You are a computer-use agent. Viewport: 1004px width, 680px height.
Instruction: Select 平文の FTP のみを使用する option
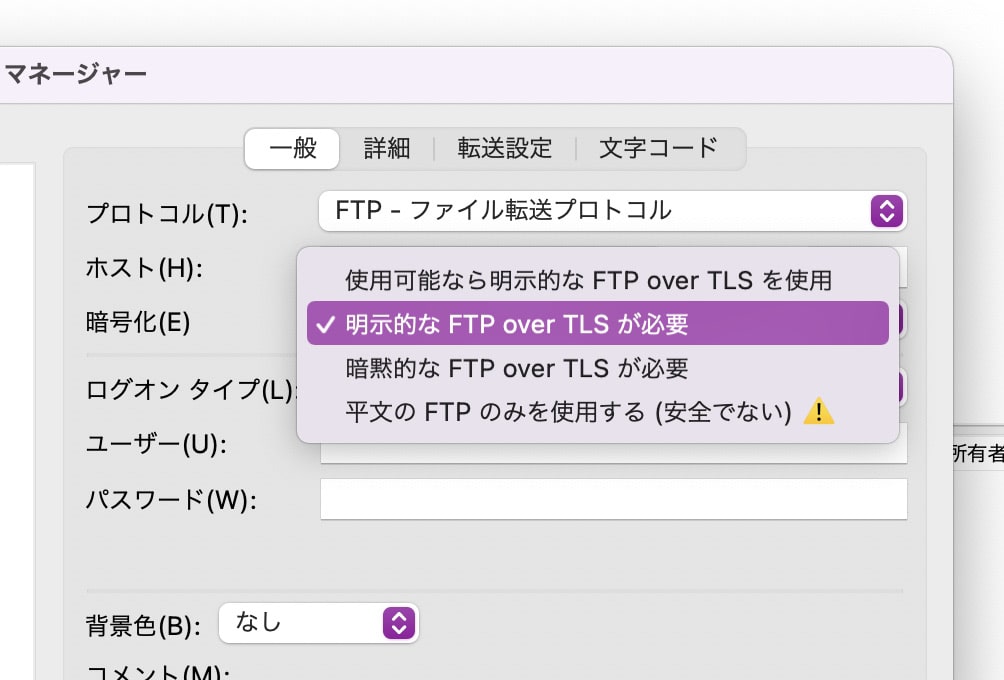pyautogui.click(x=568, y=412)
